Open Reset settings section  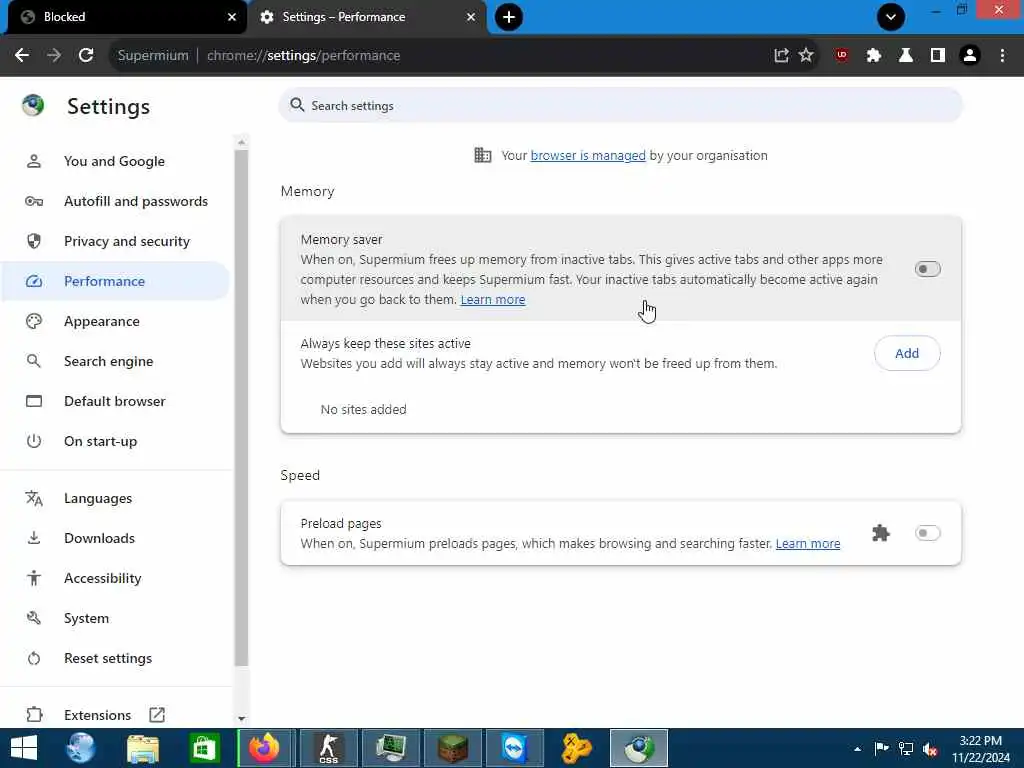click(x=115, y=658)
